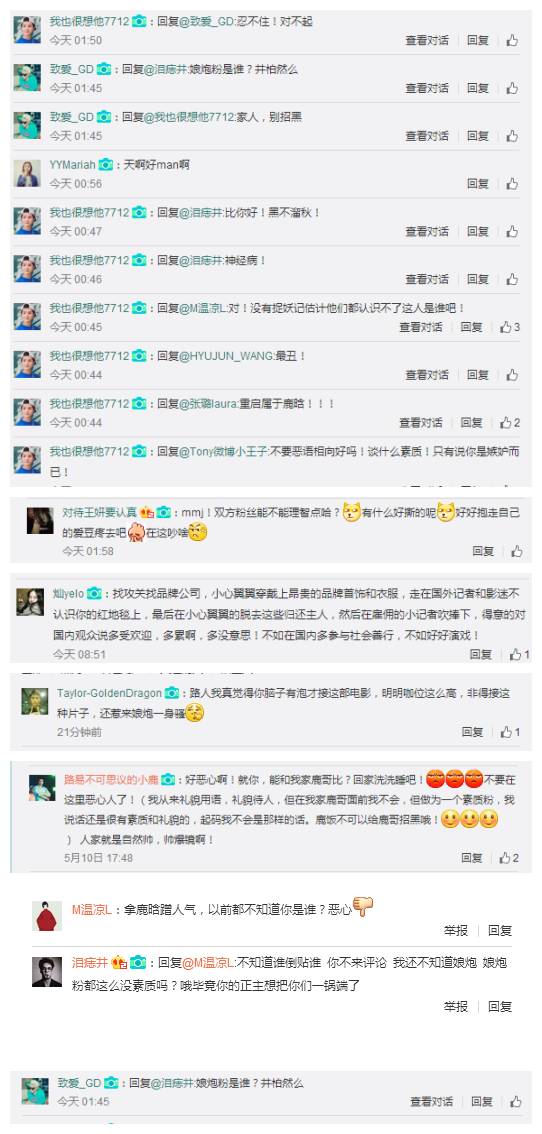
Task: Reply to YYMariah's 天啊好man啊 comment
Action: pyautogui.click(x=478, y=184)
